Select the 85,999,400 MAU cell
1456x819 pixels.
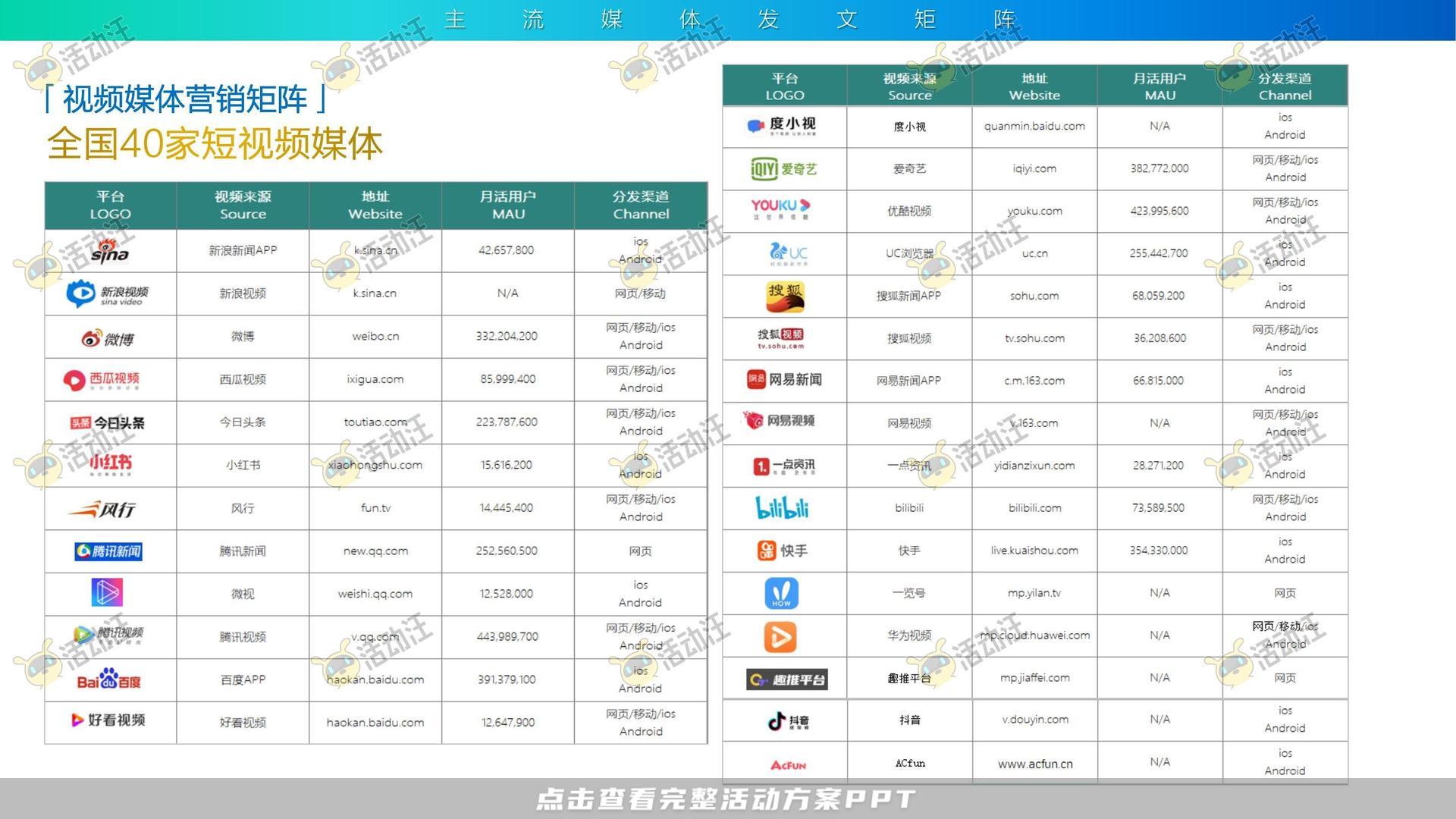click(x=507, y=379)
